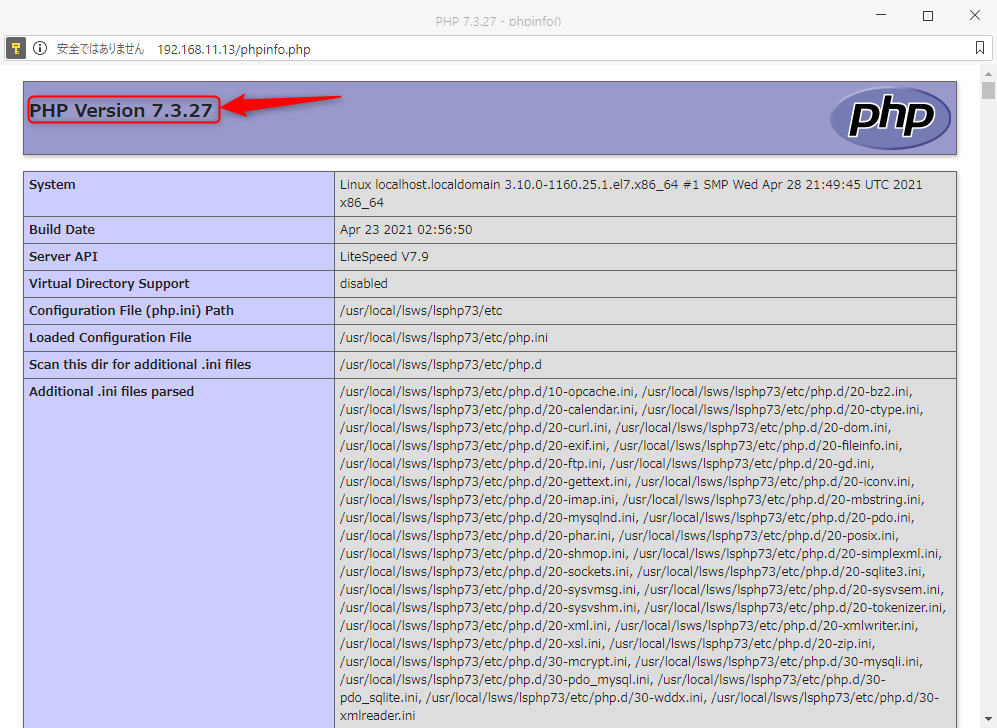Click the PHP logo image

(x=889, y=118)
